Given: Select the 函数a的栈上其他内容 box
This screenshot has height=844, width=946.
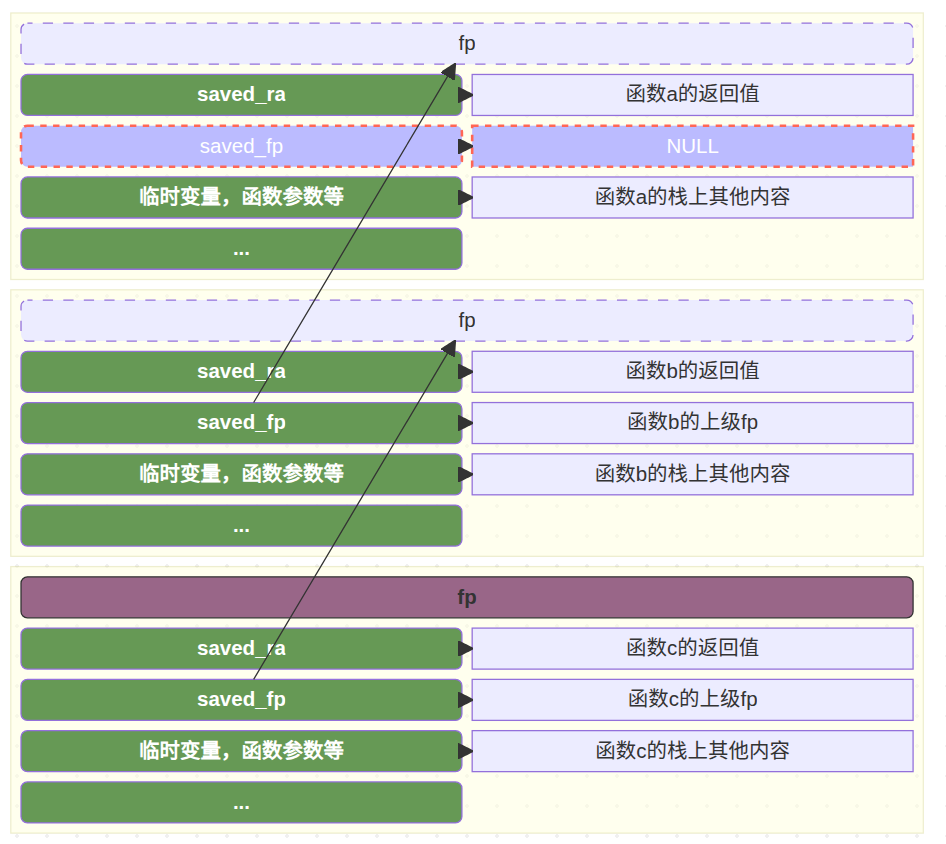Looking at the screenshot, I should pos(692,197).
